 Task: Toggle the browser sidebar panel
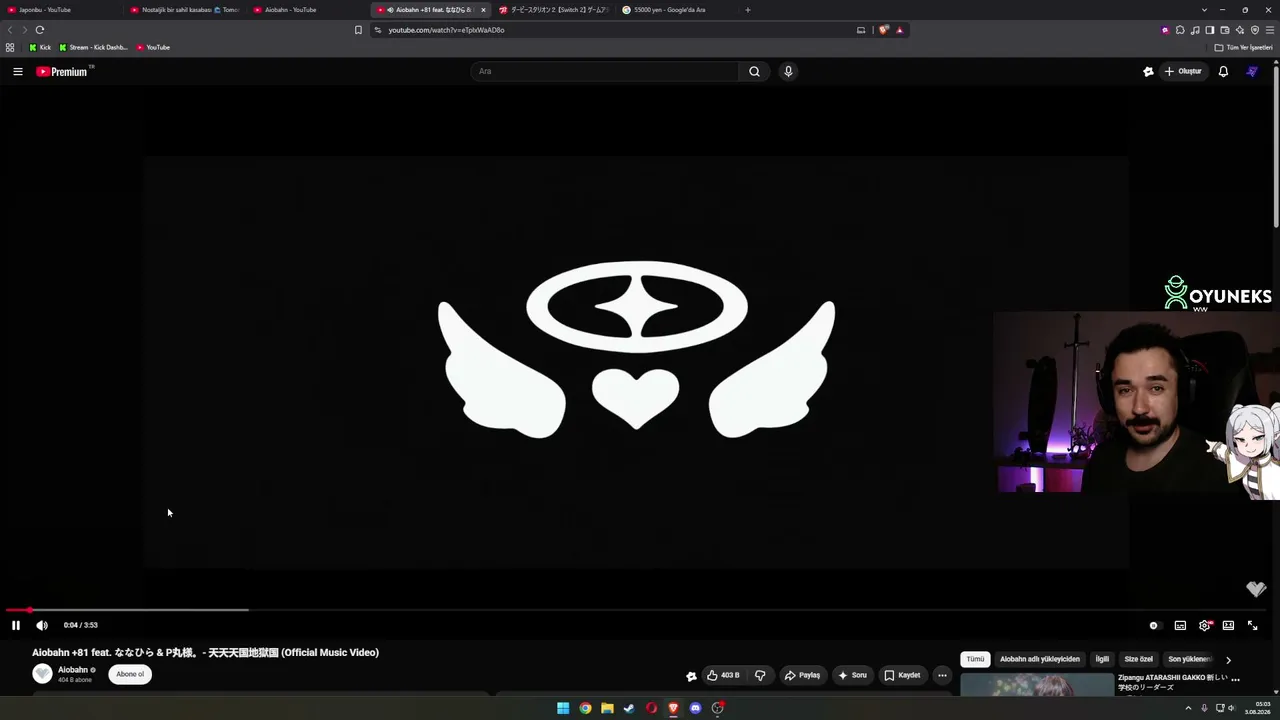click(1210, 30)
